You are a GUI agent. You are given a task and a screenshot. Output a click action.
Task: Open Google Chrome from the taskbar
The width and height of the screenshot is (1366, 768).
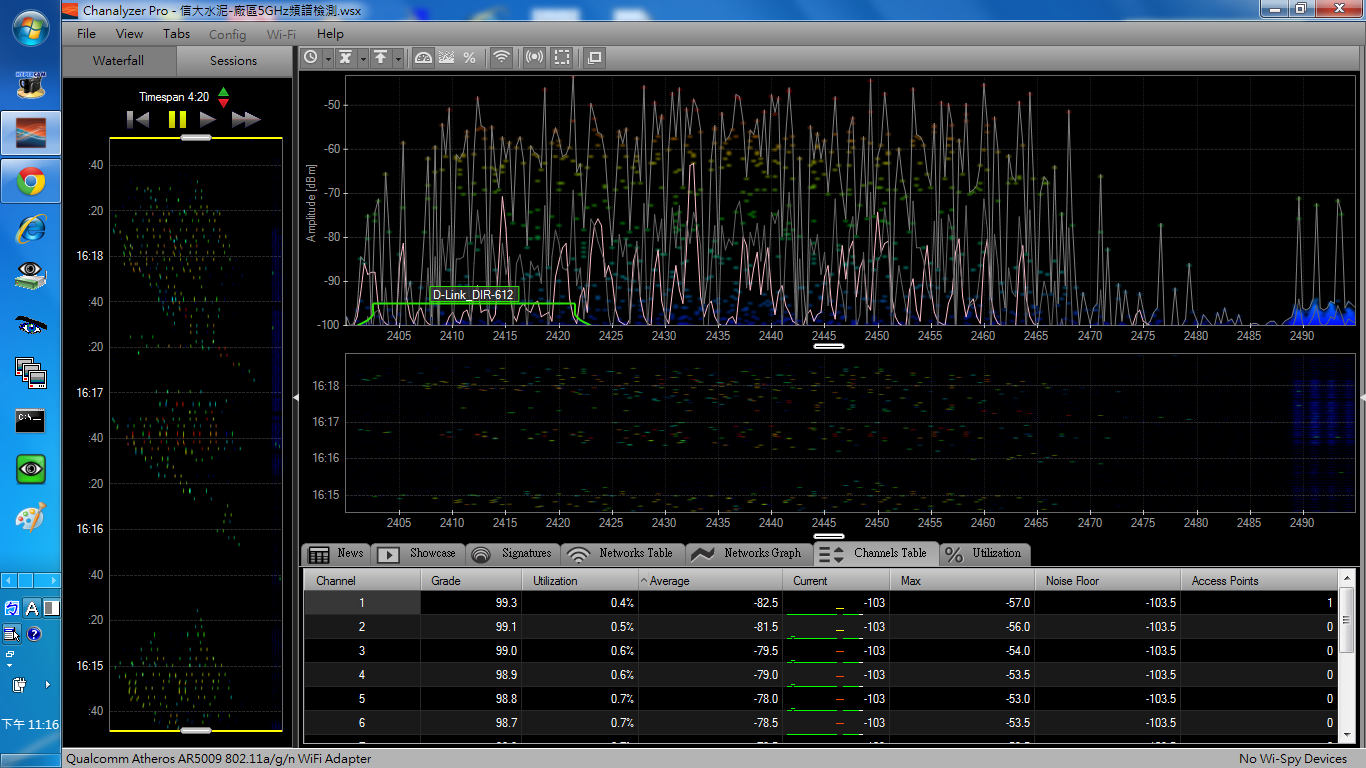(31, 181)
